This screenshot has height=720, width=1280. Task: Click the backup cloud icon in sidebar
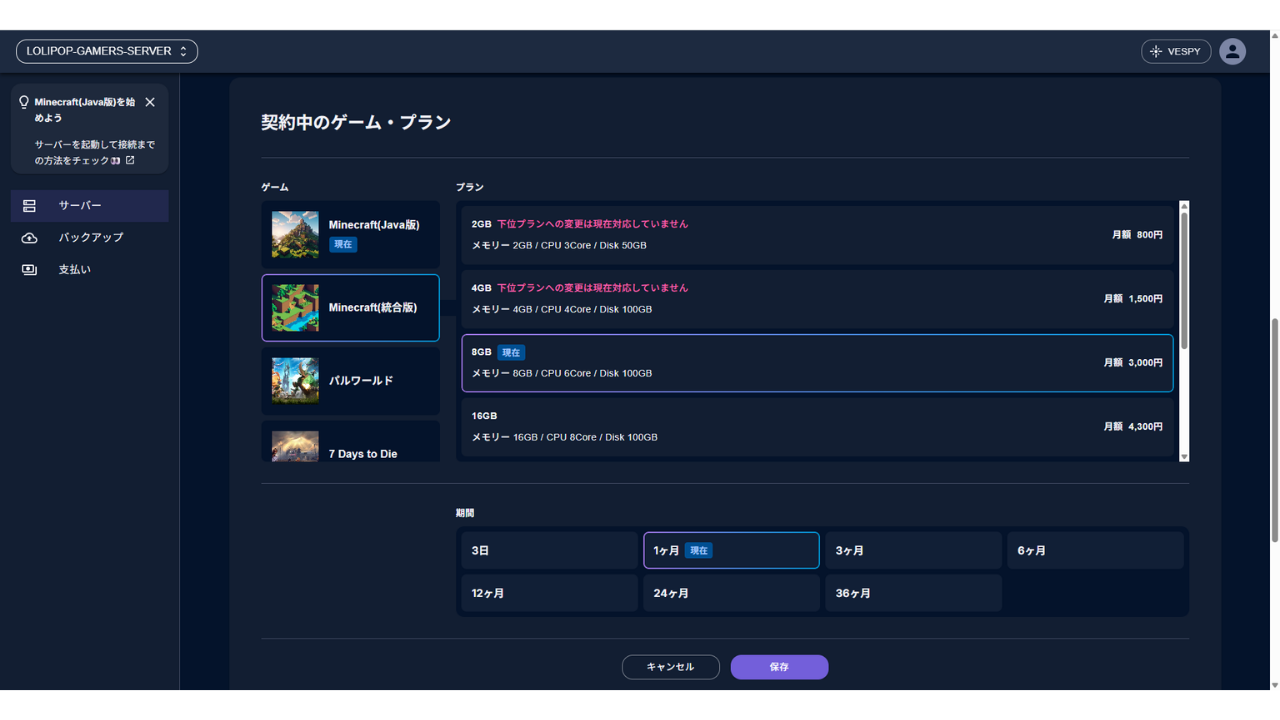[x=29, y=237]
